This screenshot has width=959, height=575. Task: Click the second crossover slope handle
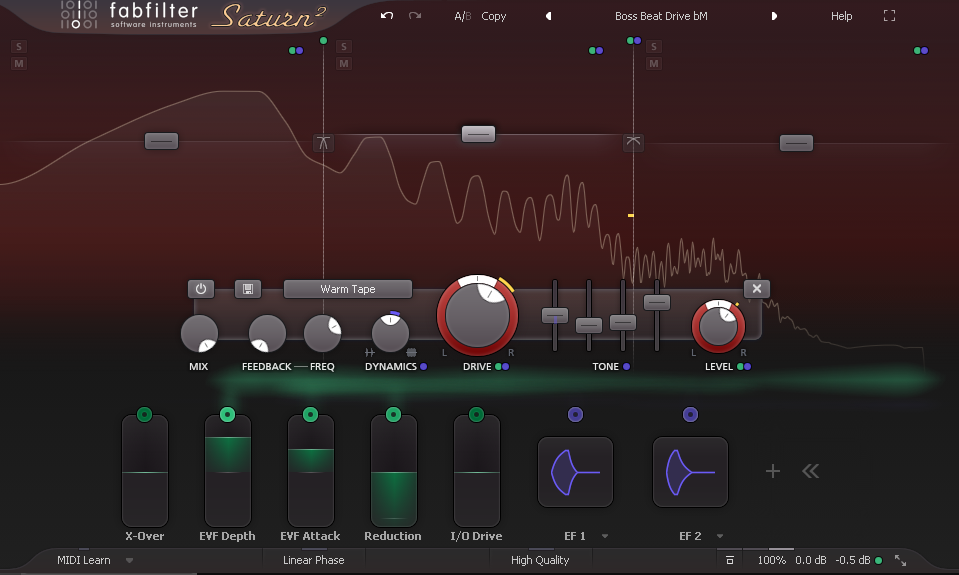(633, 143)
